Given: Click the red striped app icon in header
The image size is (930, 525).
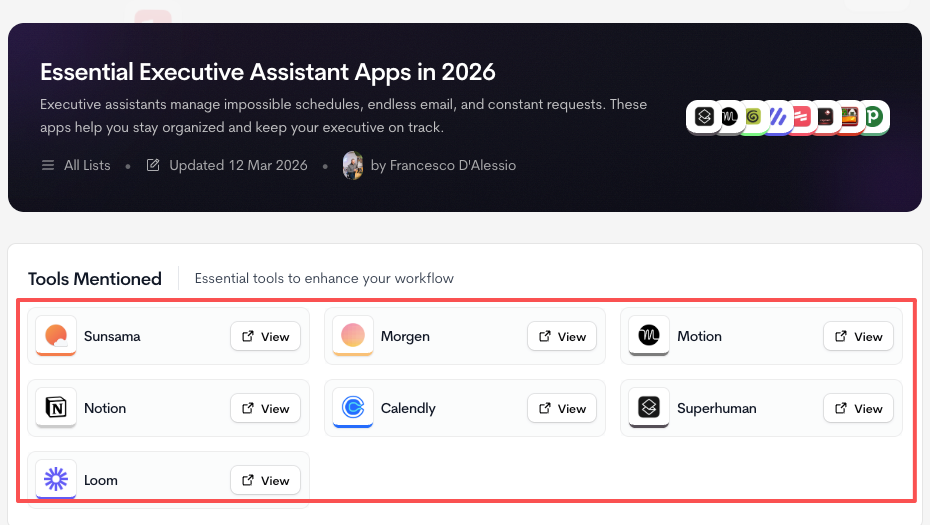Looking at the screenshot, I should [802, 117].
